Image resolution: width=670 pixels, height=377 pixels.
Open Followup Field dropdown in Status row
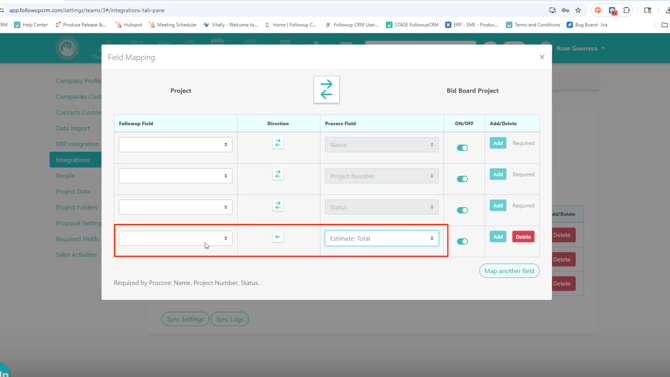point(176,207)
